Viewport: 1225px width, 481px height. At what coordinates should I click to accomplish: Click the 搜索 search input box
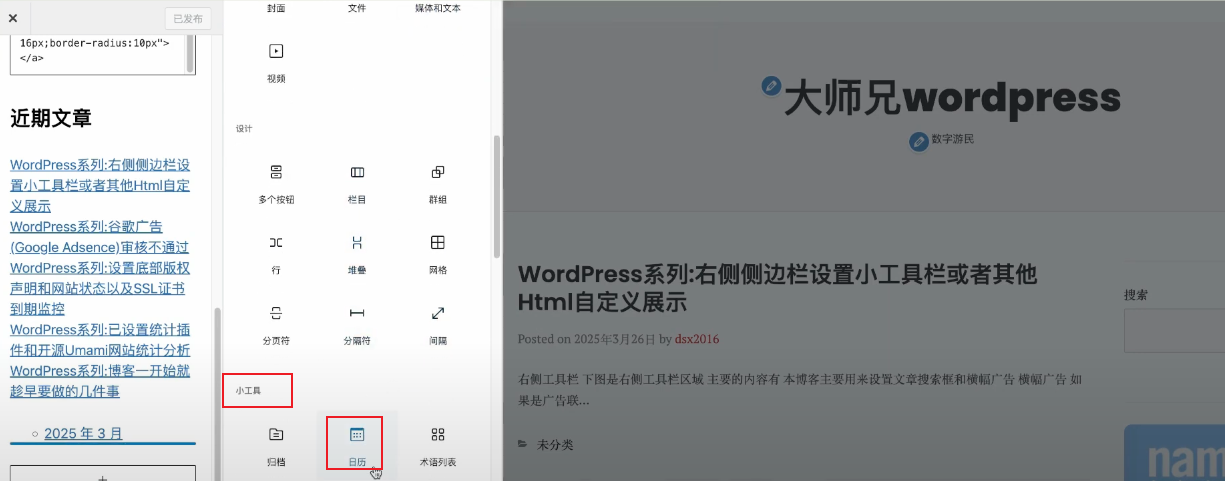tap(1174, 330)
